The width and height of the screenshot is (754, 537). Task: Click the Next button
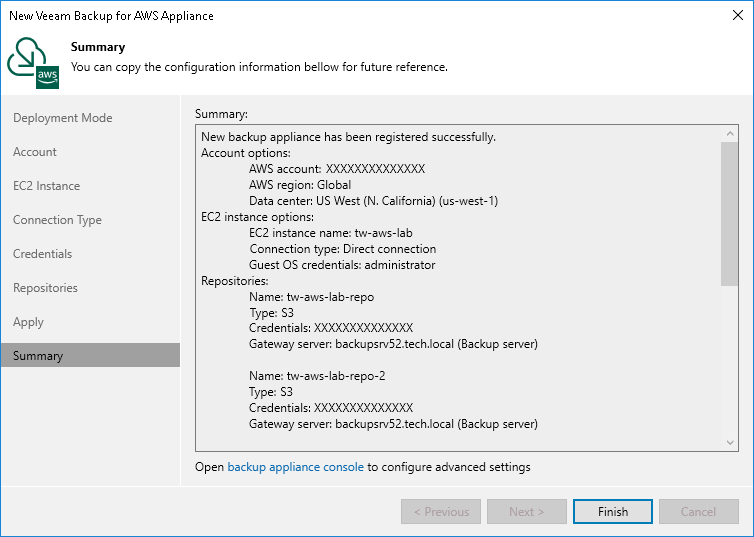(527, 512)
